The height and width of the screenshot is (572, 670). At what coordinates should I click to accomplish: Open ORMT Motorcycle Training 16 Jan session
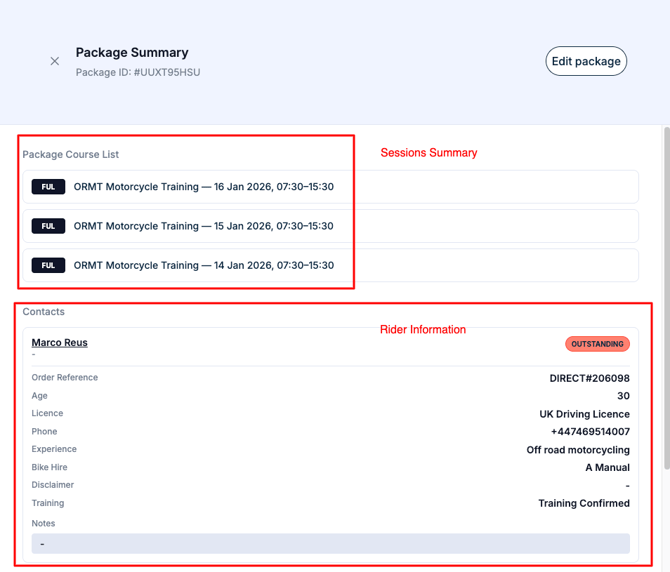point(203,187)
